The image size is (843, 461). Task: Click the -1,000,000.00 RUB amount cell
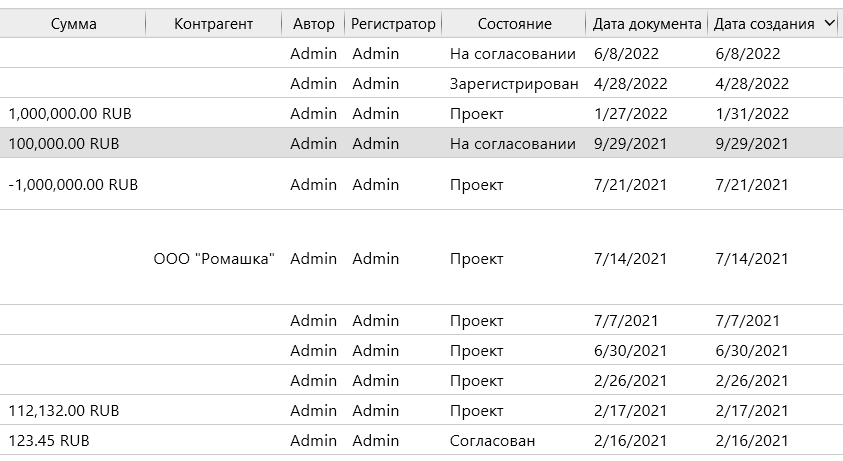click(73, 185)
